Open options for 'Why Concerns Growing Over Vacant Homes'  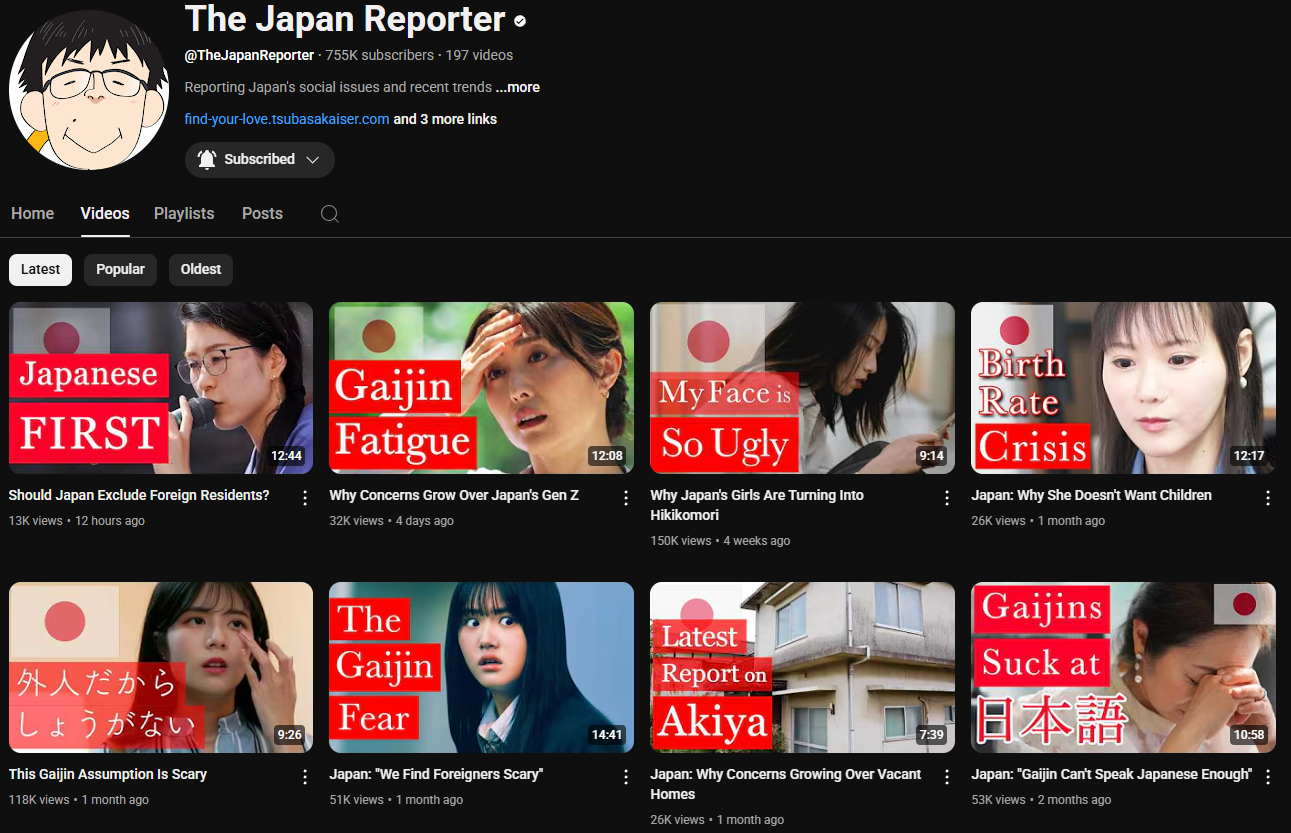[947, 776]
